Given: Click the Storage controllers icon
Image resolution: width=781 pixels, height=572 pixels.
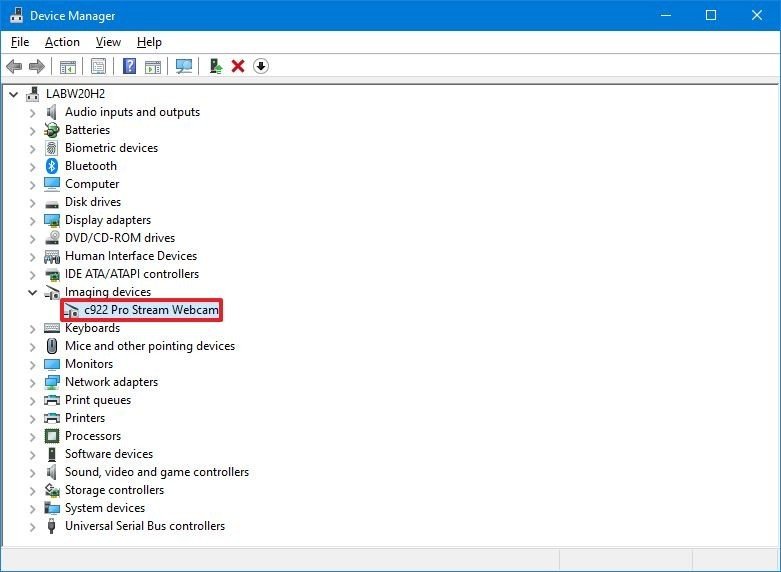Looking at the screenshot, I should 52,490.
